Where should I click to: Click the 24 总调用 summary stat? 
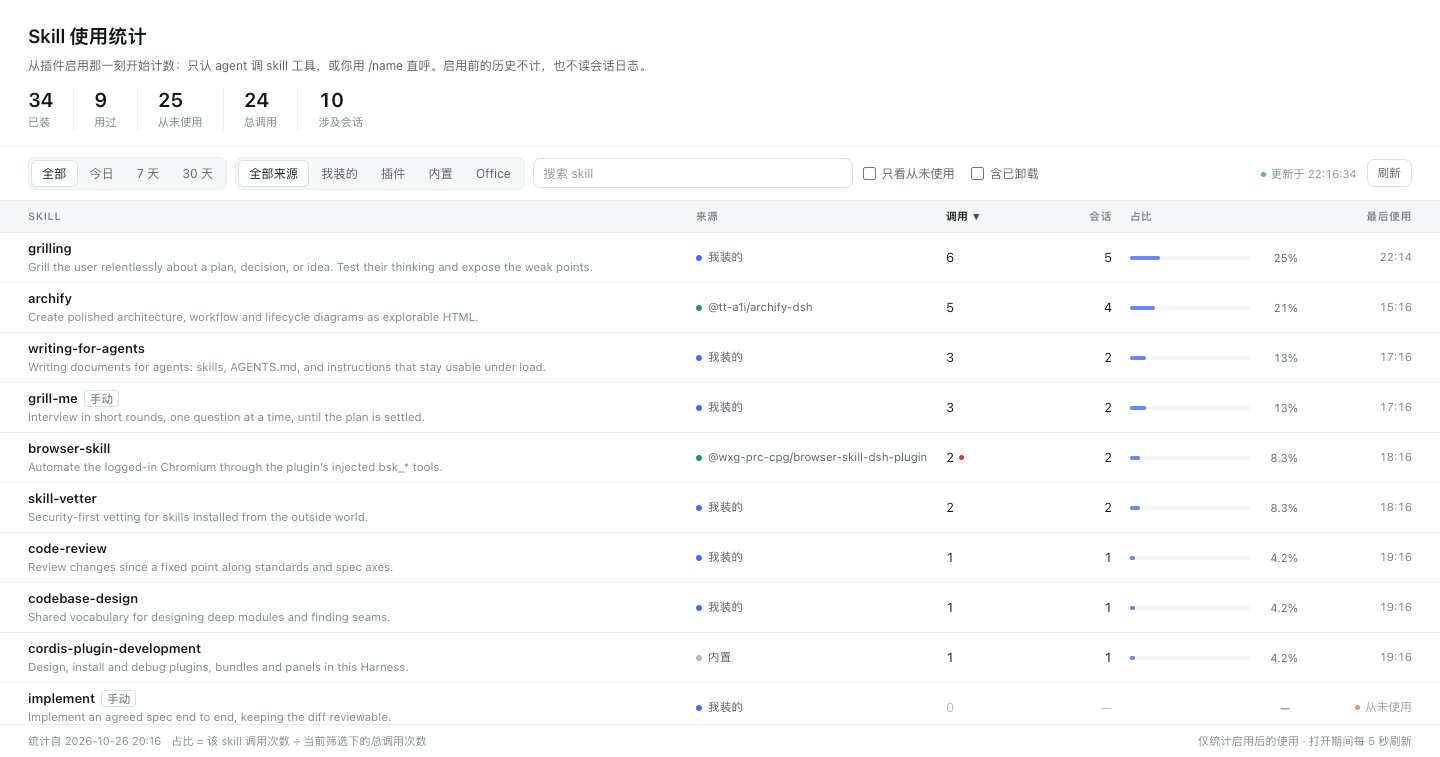point(260,109)
